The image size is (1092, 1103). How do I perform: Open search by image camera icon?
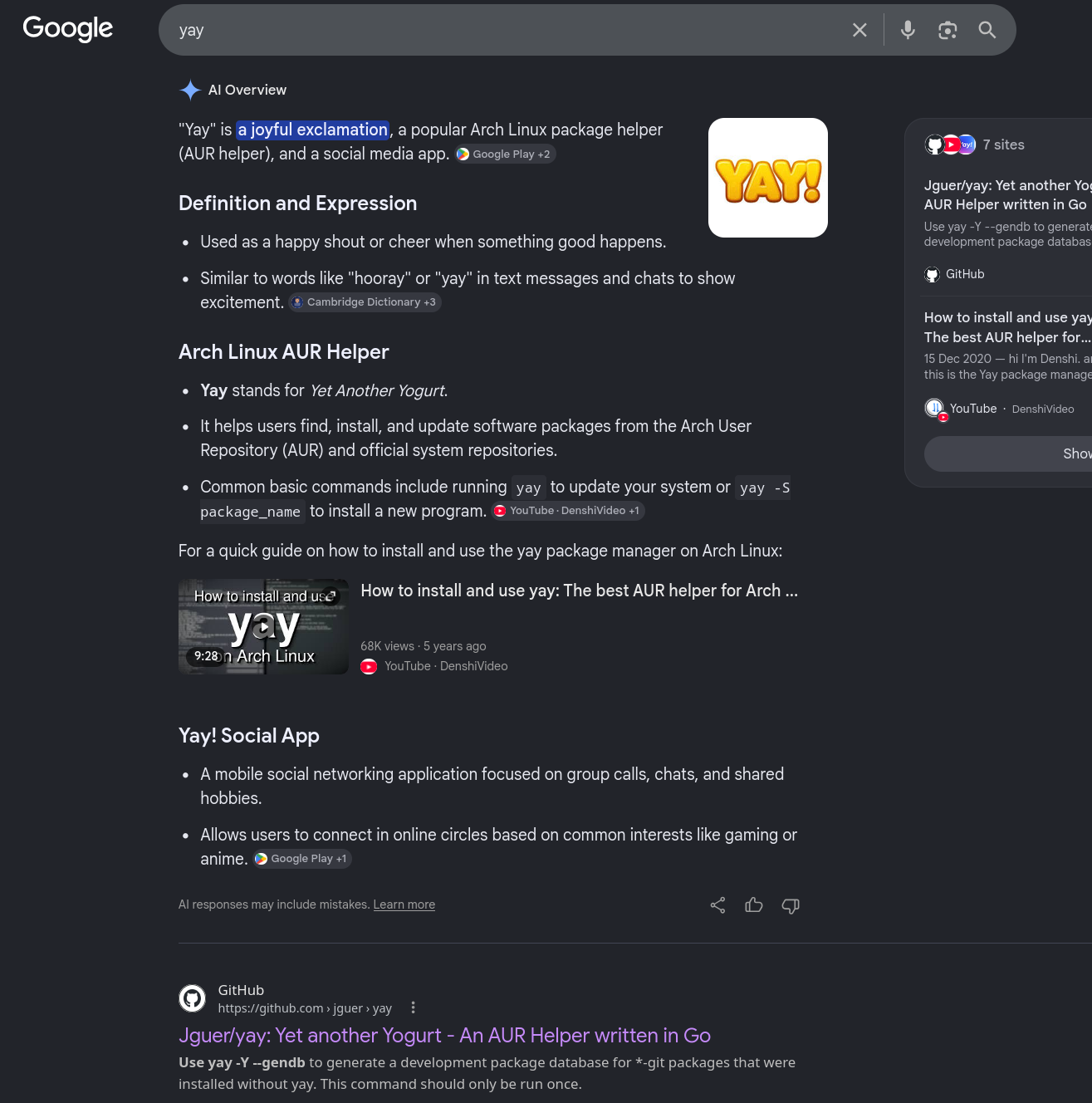pyautogui.click(x=948, y=30)
